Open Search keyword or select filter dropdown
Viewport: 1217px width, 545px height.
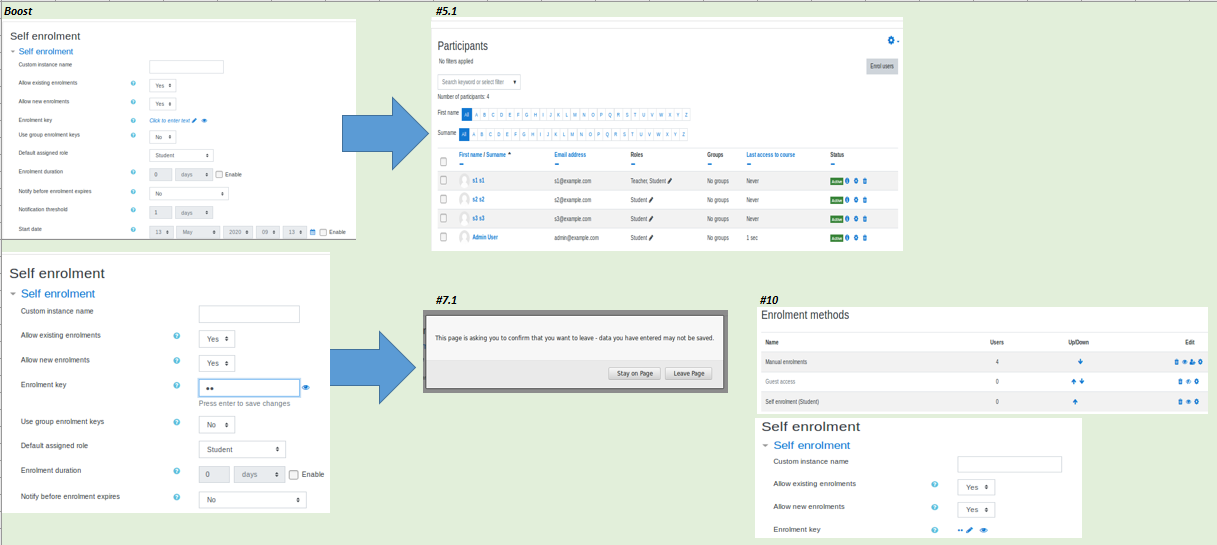click(x=479, y=82)
